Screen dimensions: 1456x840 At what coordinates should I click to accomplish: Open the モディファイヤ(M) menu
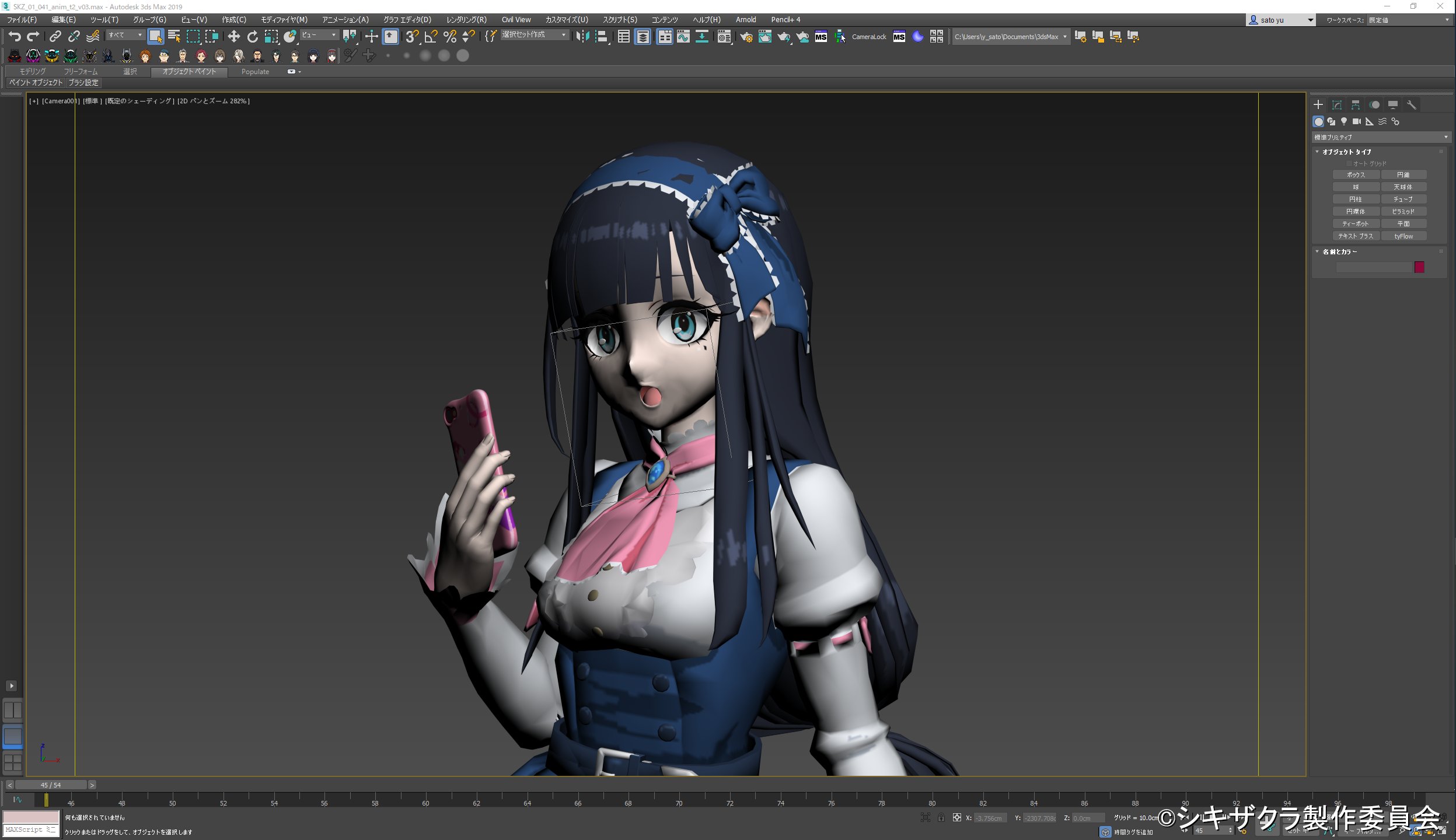pos(284,20)
